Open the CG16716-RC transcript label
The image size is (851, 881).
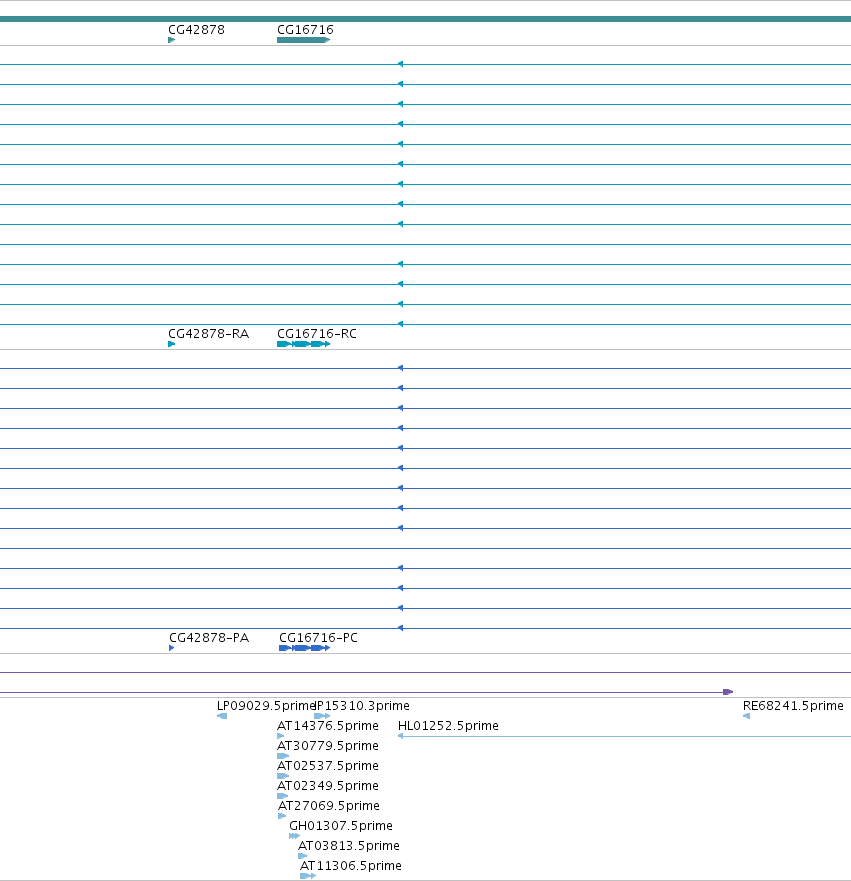[317, 334]
